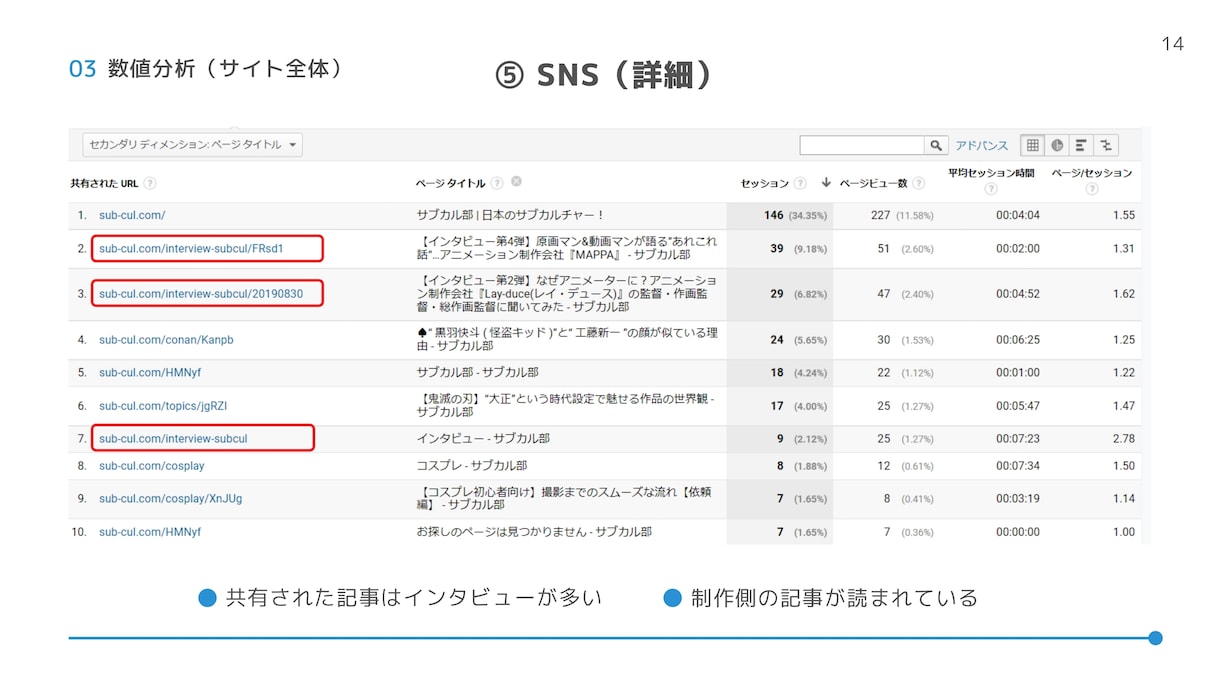Select the 黒羽快斗 page title cell

[x=567, y=340]
